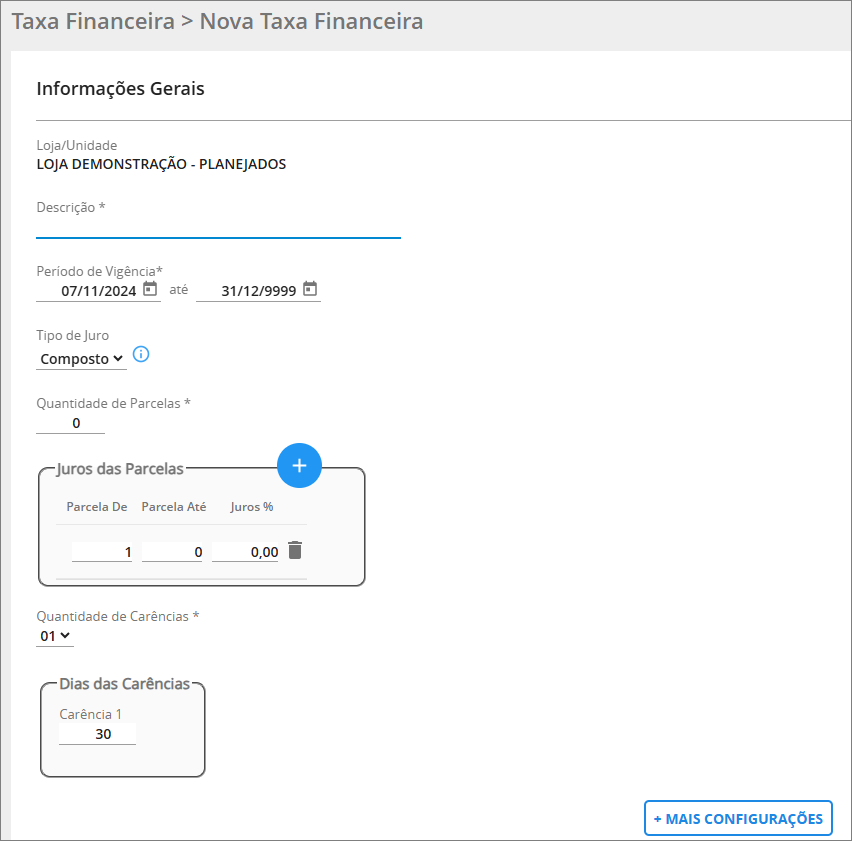Open the Quantidade de Carências dropdown

tap(55, 636)
